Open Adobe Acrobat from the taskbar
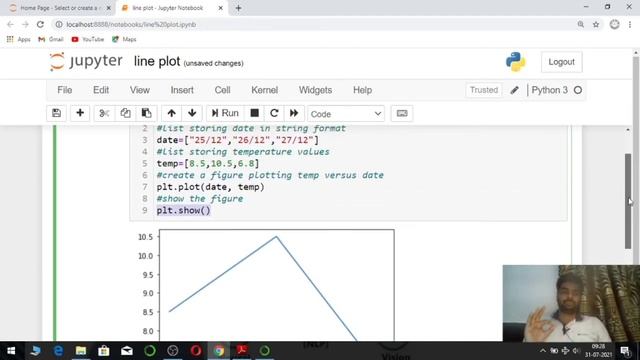 coord(242,351)
